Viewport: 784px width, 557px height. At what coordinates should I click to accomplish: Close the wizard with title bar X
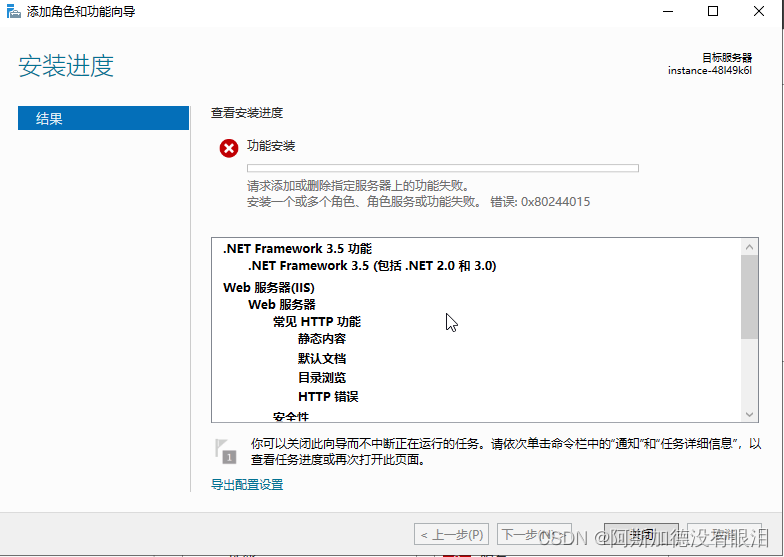758,12
